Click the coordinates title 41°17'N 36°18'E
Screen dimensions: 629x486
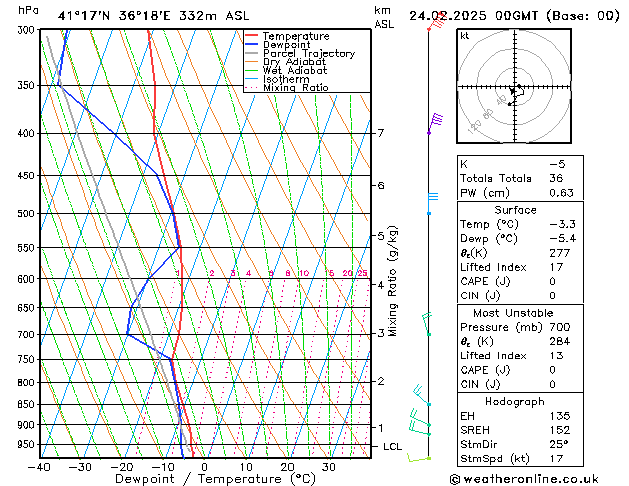point(114,16)
